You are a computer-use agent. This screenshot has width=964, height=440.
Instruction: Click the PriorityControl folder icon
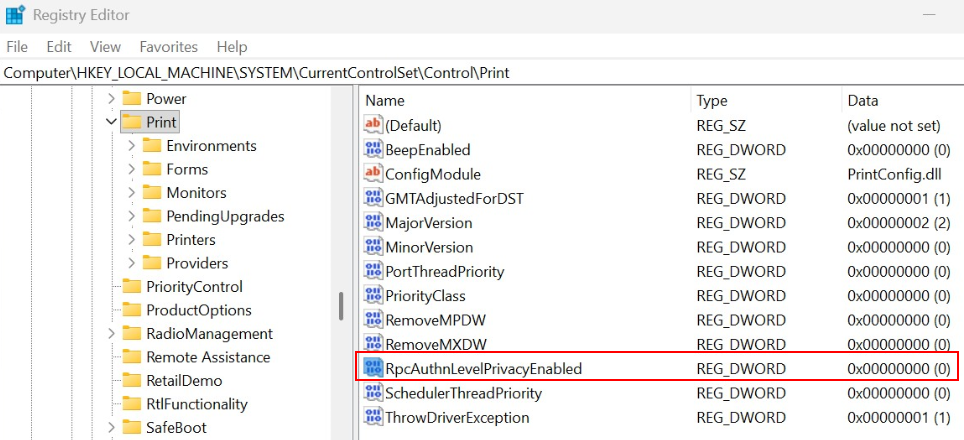coord(132,286)
